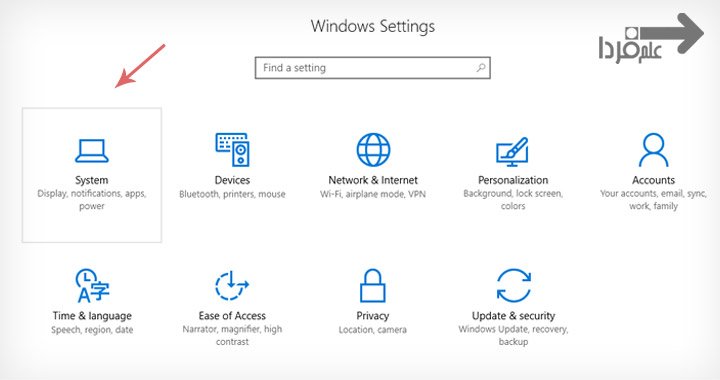Click the Ease of Access label
The height and width of the screenshot is (380, 720).
[x=232, y=316]
